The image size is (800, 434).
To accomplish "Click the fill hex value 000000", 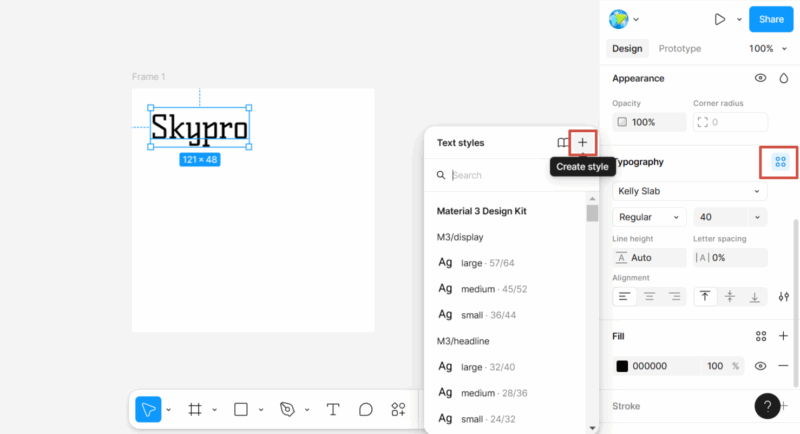I will click(x=649, y=366).
